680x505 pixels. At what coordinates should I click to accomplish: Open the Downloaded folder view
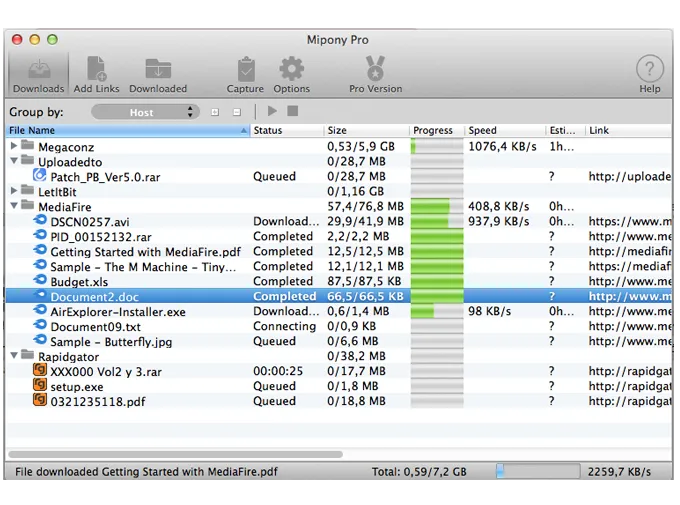coord(158,75)
